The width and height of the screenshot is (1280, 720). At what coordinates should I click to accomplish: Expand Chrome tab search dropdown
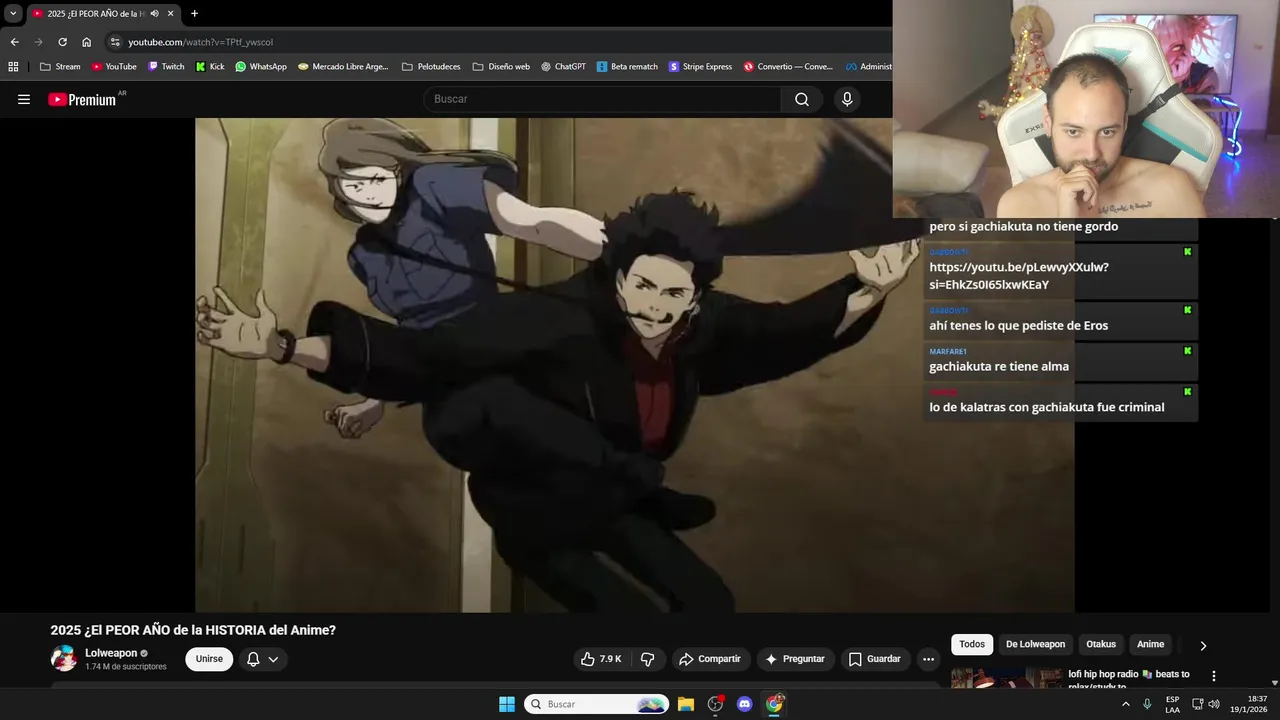click(x=13, y=13)
